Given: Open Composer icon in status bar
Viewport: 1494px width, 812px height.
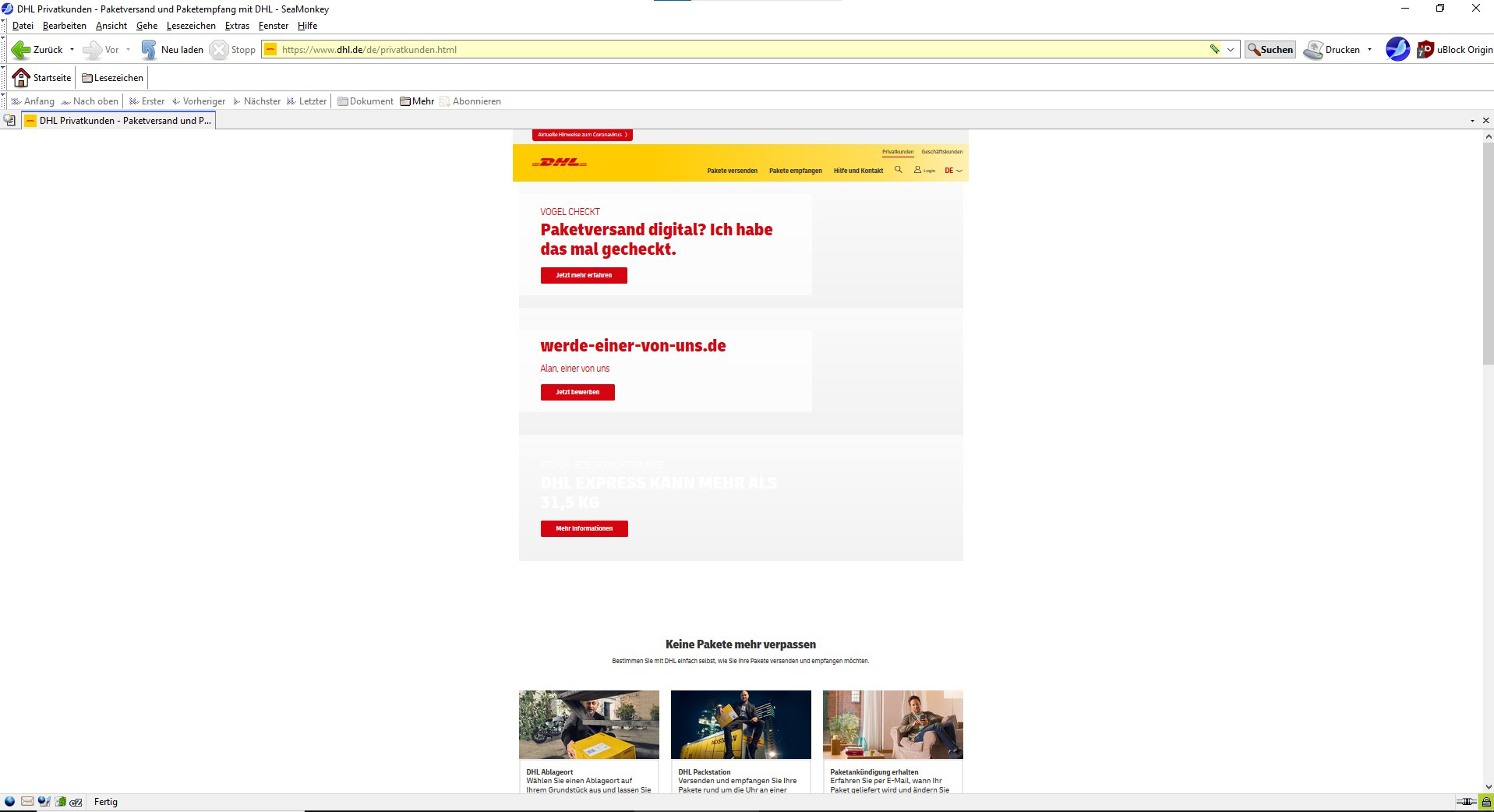Looking at the screenshot, I should (x=44, y=802).
